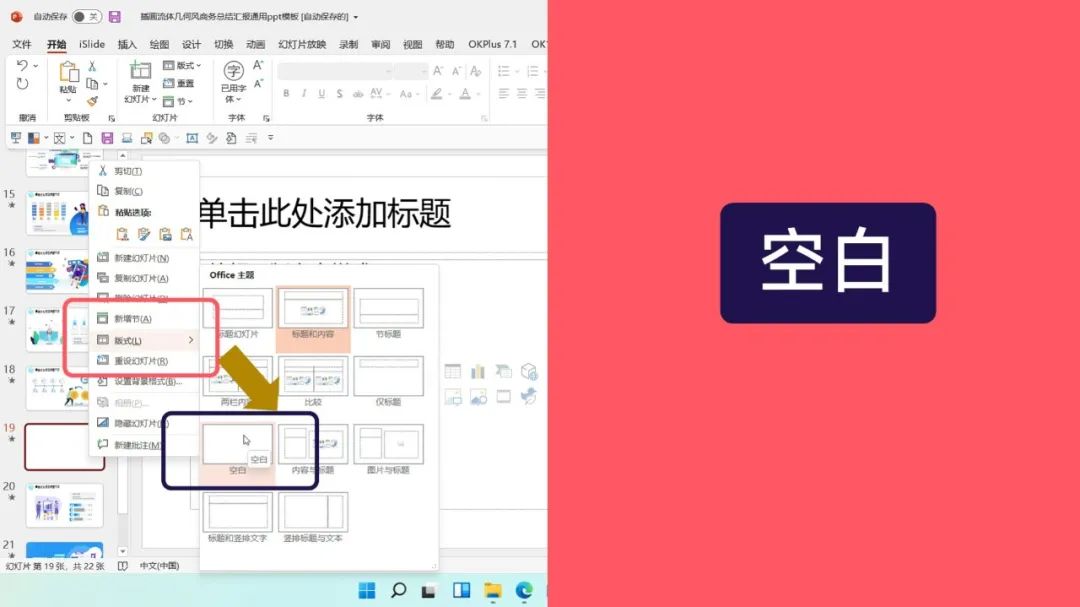Image resolution: width=1080 pixels, height=607 pixels.
Task: Click the New Slide (新建幻灯片) icon
Action: tap(140, 78)
